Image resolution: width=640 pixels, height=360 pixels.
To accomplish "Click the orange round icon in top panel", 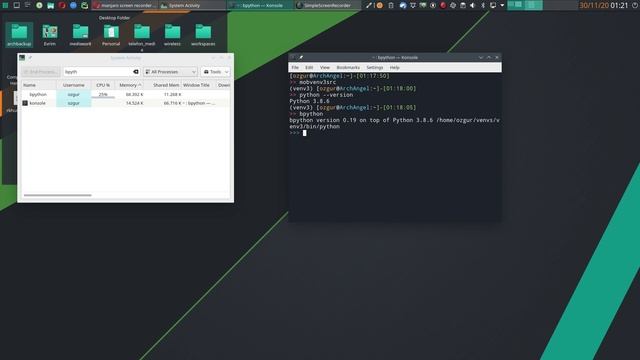I will (x=380, y=5).
